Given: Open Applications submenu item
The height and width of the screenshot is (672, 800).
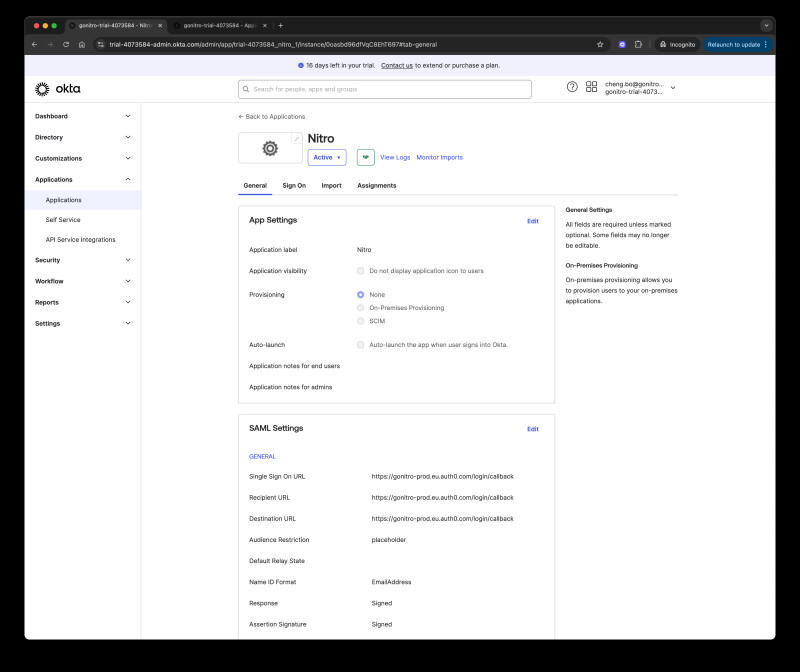Looking at the screenshot, I should (83, 200).
